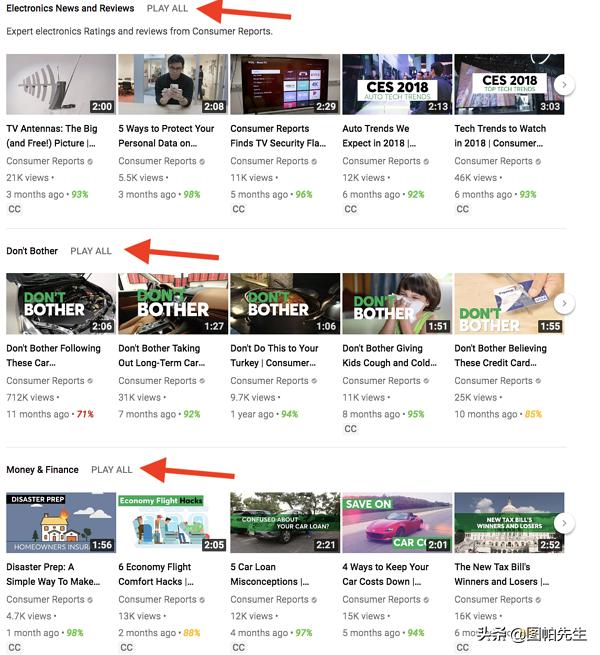Play all Don't Bother videos
600x655 pixels.
(x=91, y=251)
